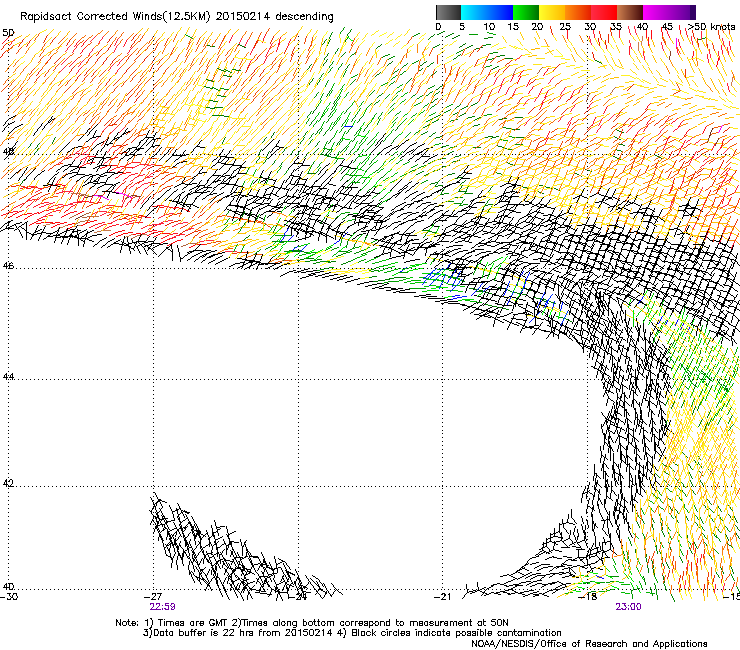Select the orange 25-30 knots legend segment
Screen dimensions: 740x650
pyautogui.click(x=578, y=12)
